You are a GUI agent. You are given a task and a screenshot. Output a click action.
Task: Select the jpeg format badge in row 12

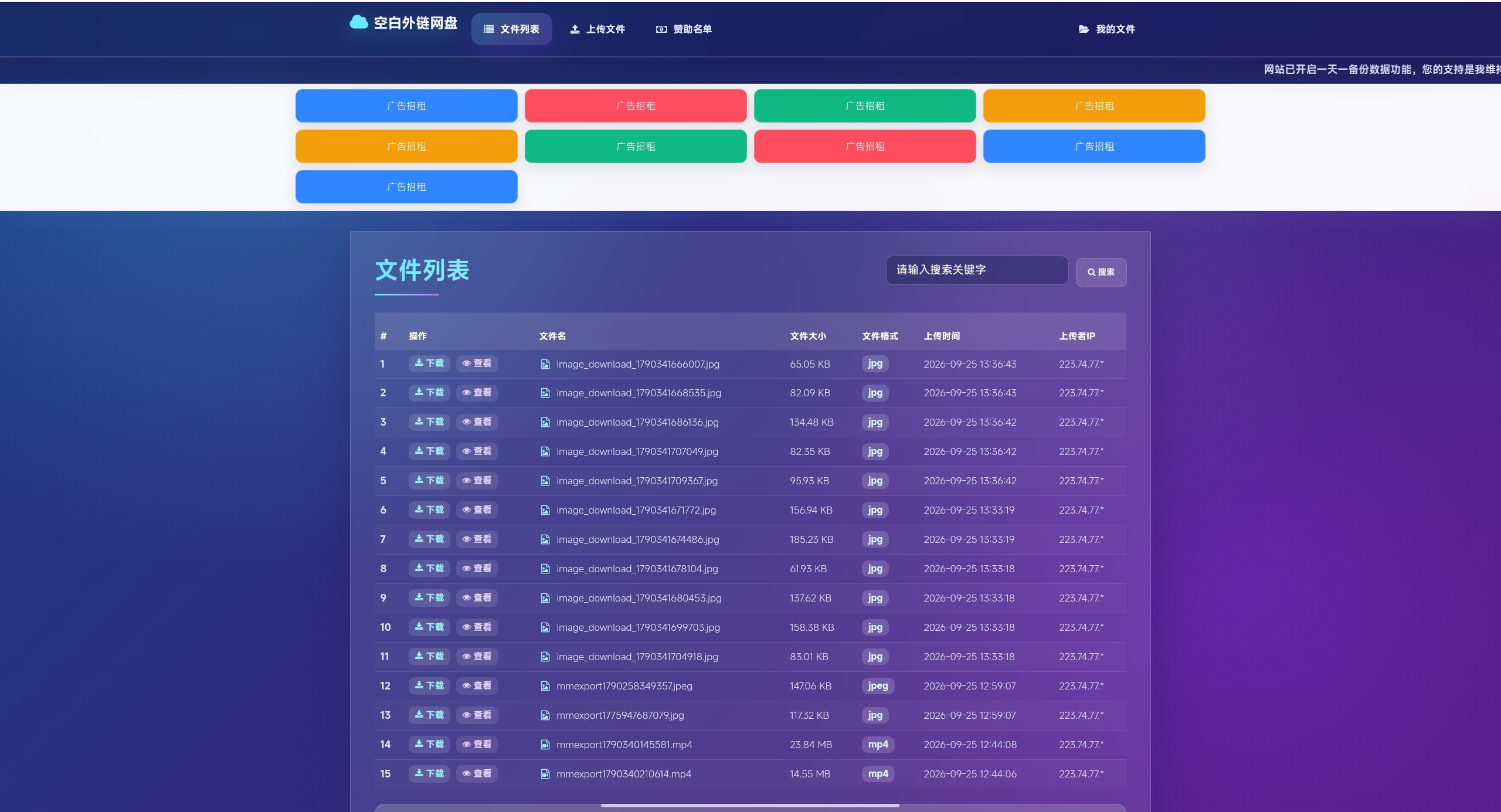coord(878,686)
